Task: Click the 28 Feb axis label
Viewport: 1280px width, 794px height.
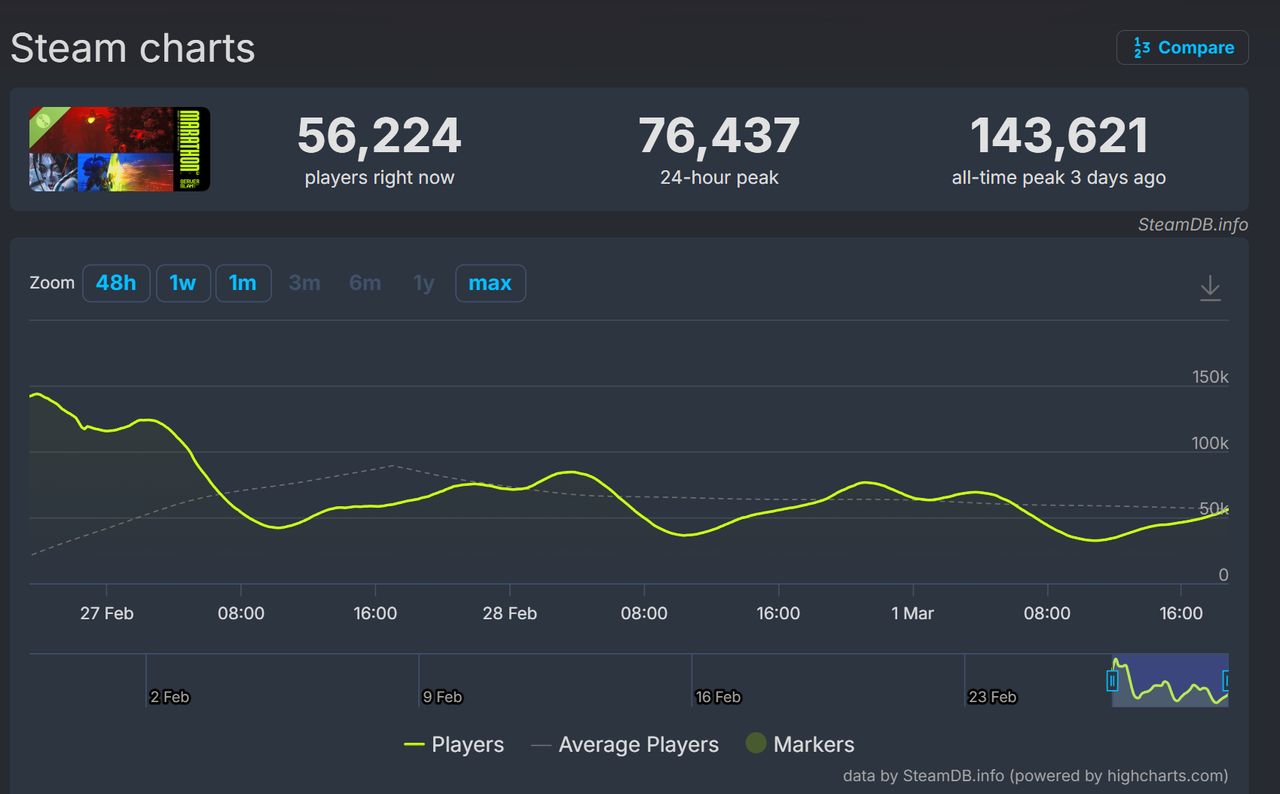Action: point(510,613)
